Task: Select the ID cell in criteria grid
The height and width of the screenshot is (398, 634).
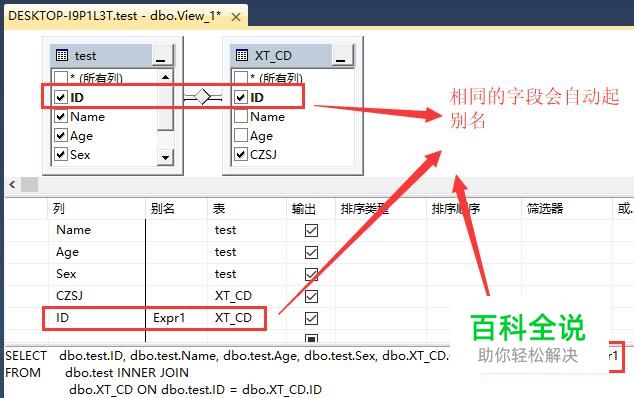Action: (x=96, y=318)
